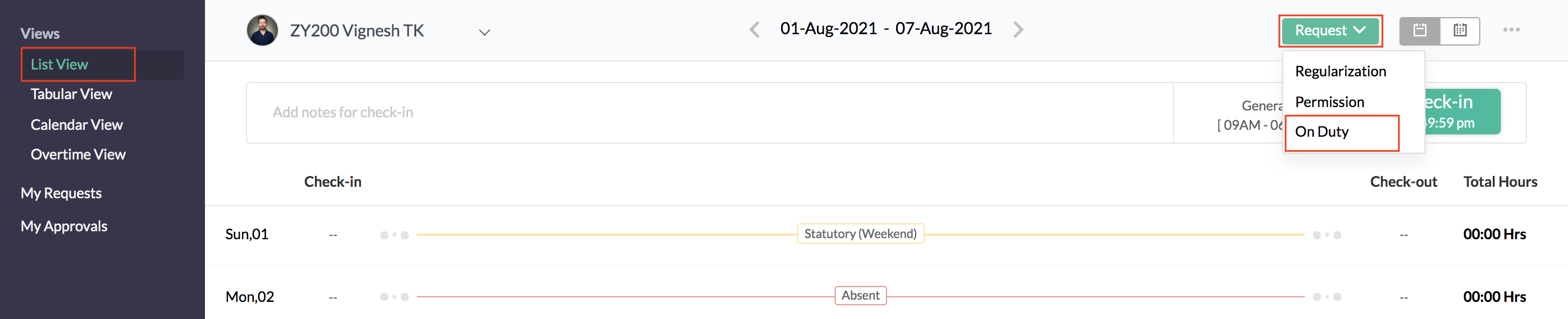Click the Add notes for check-in field

coord(706,113)
